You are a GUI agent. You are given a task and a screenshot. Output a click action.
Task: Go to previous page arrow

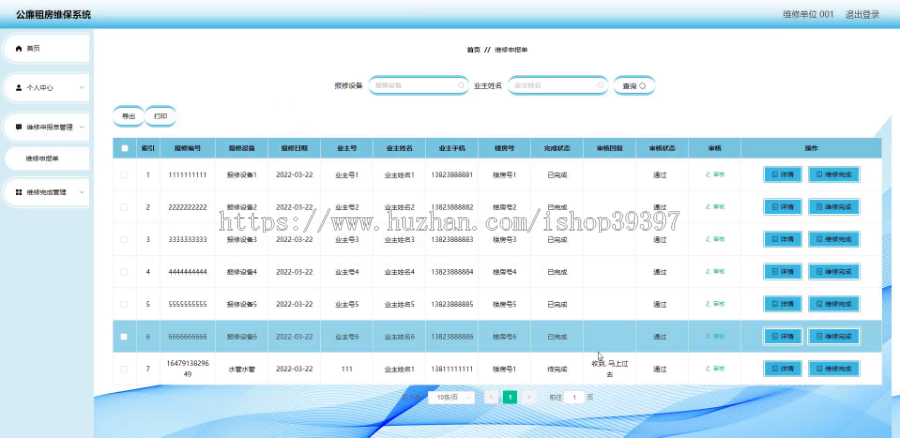coord(491,397)
